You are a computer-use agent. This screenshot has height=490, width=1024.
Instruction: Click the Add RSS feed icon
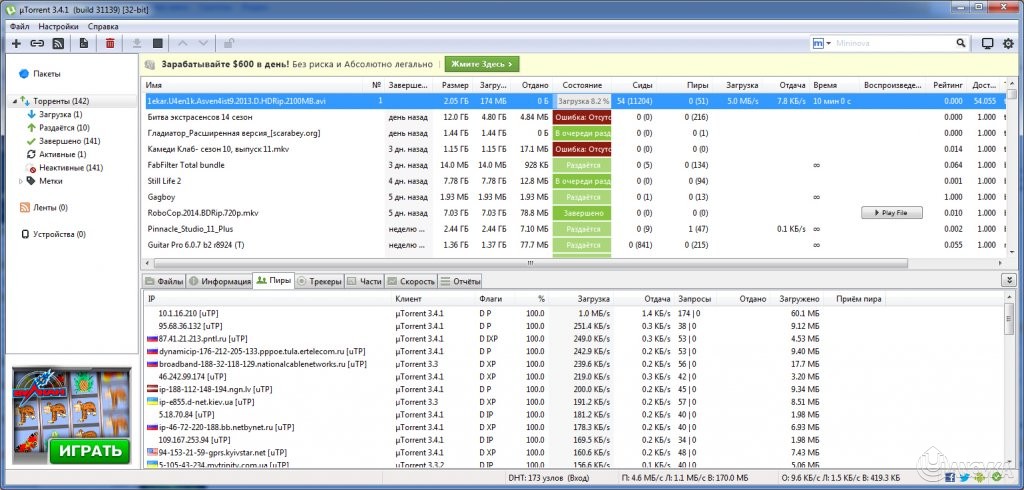[58, 44]
